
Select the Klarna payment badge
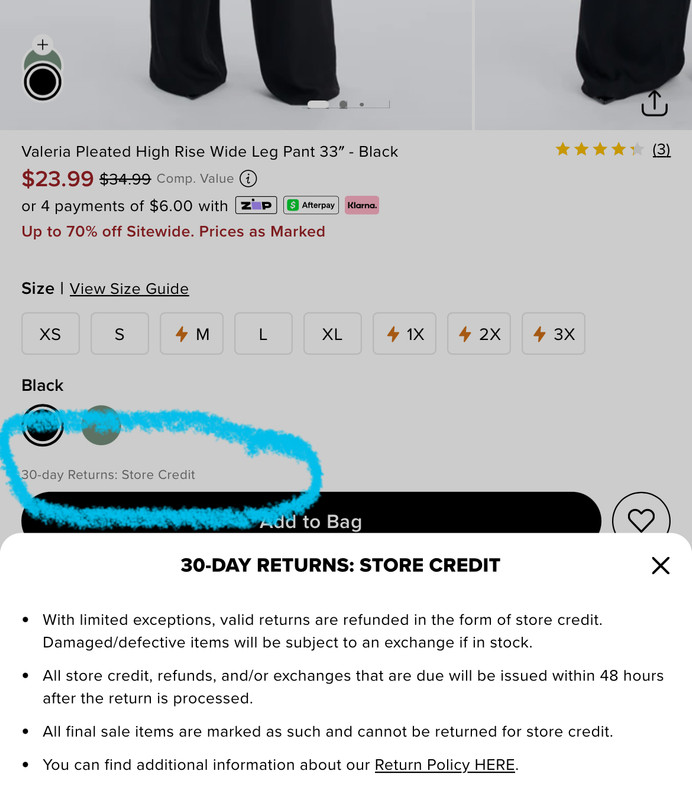point(362,205)
